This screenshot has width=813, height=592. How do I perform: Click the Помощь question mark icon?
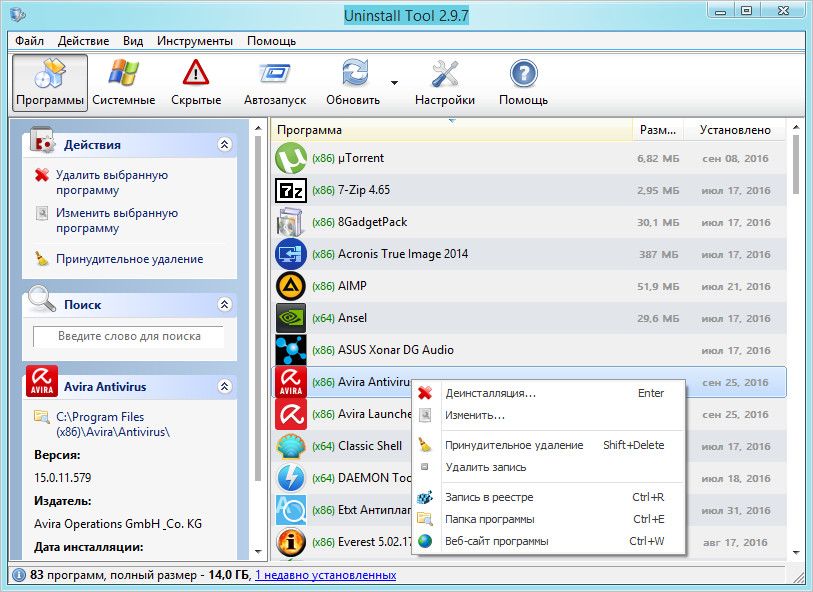524,74
